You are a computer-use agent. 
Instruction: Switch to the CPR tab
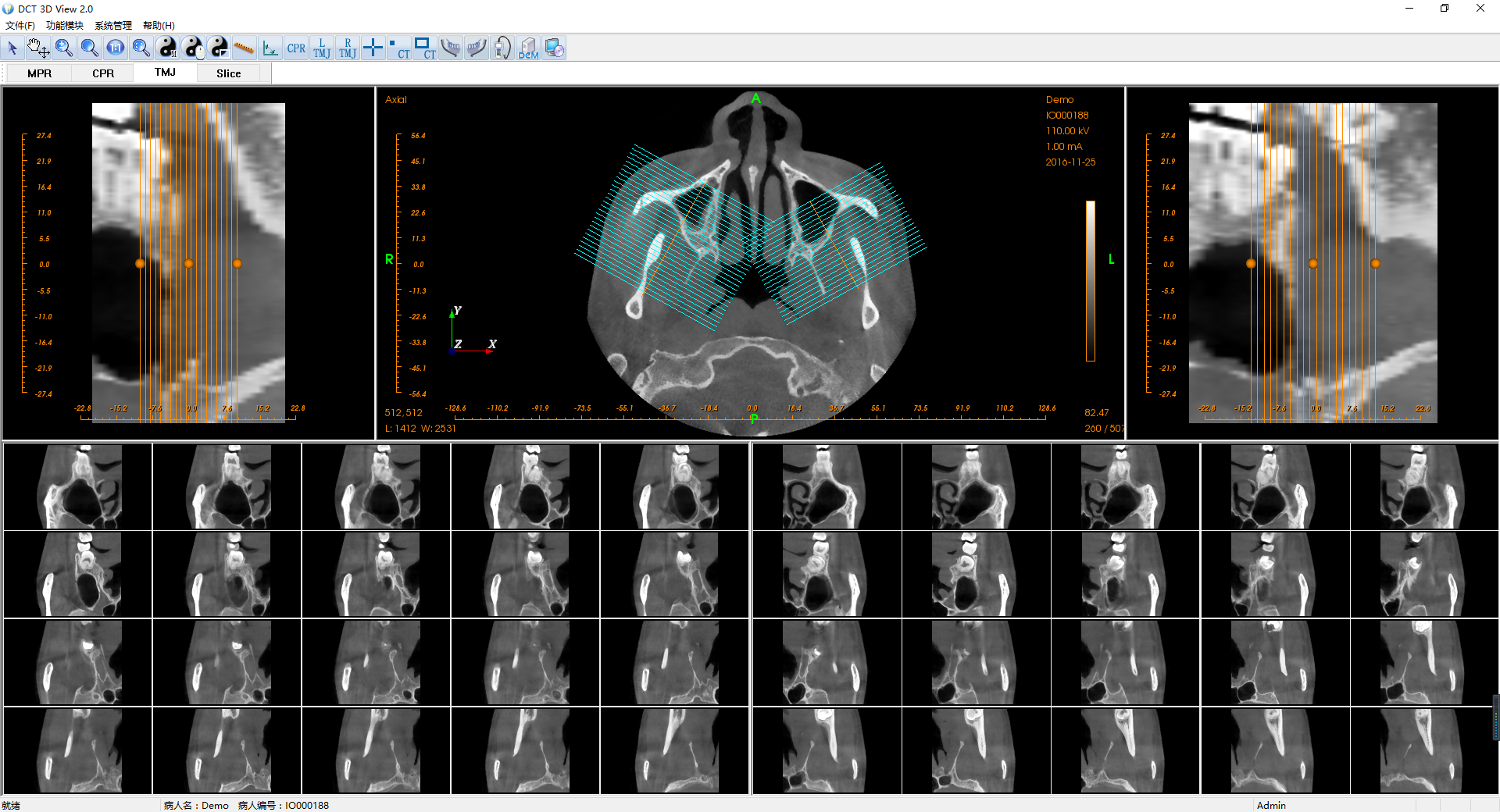pyautogui.click(x=103, y=73)
